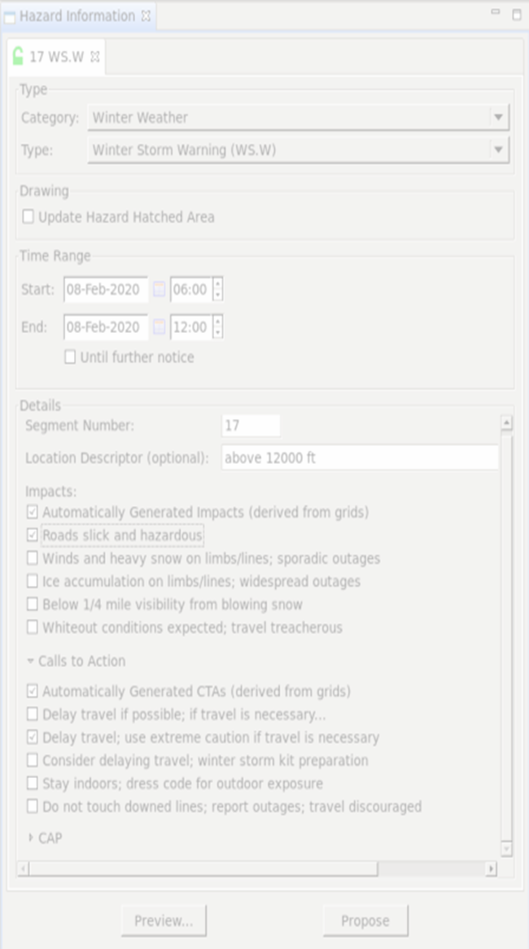Image resolution: width=529 pixels, height=949 pixels.
Task: Click the Propose button
Action: (366, 921)
